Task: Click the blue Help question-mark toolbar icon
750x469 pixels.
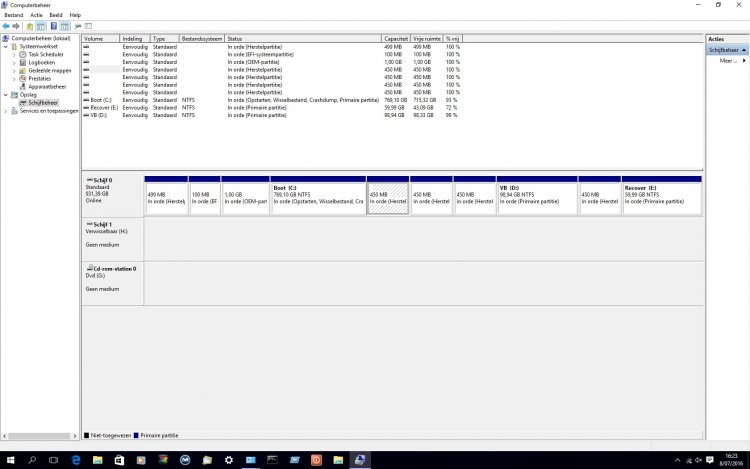Action: (54, 26)
